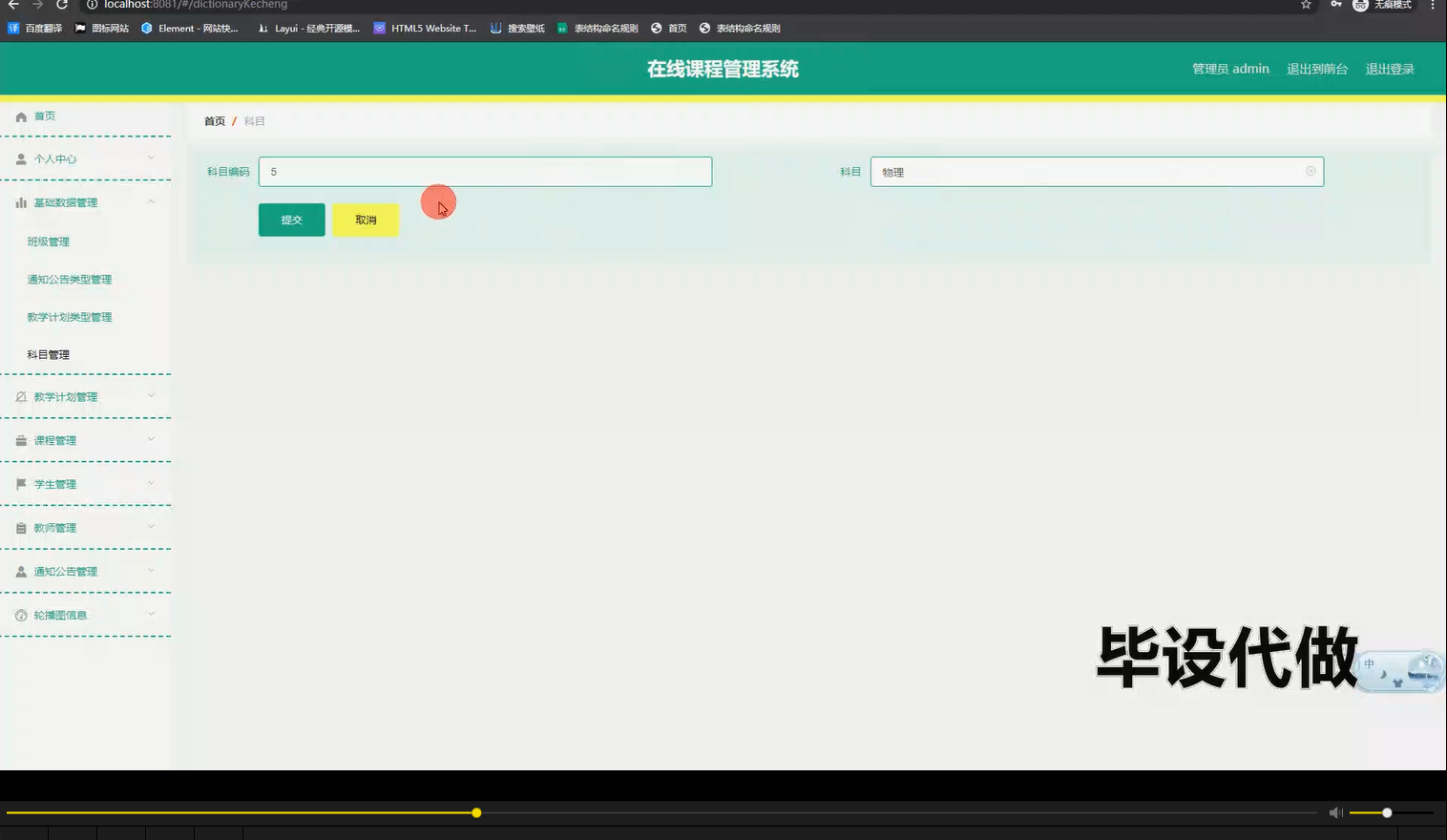The image size is (1447, 840).
Task: Expand the 个人中心 menu section
Action: pyautogui.click(x=150, y=158)
